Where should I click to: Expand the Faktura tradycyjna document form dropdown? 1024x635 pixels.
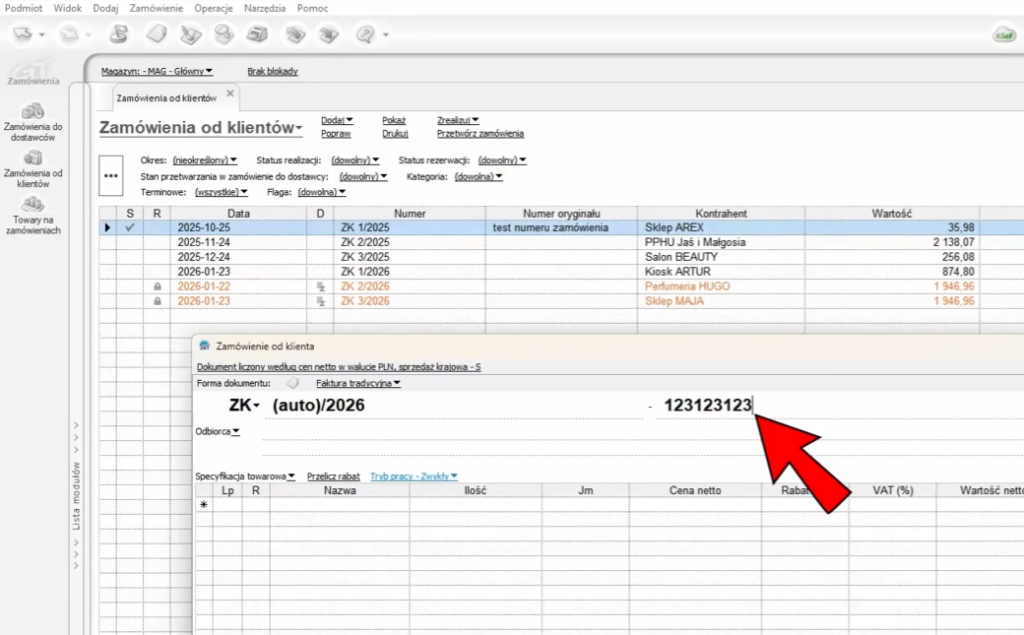click(x=357, y=383)
